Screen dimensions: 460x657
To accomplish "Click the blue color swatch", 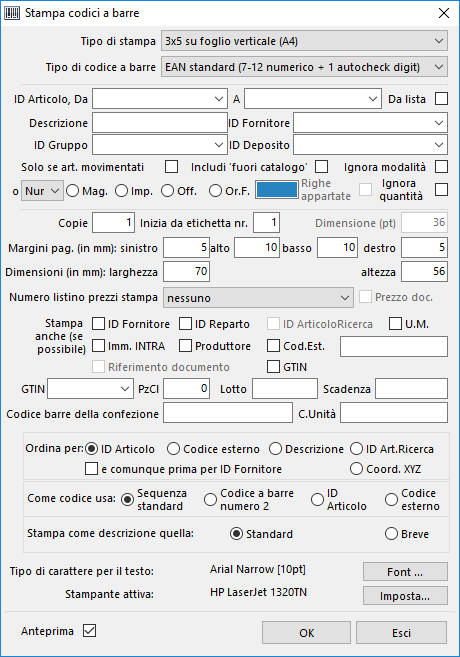I will point(277,190).
